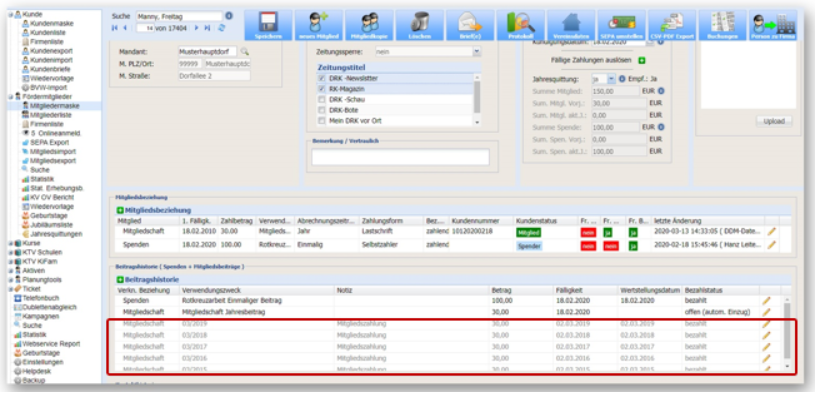Click the magnifier icon next to Mandant

[244, 52]
